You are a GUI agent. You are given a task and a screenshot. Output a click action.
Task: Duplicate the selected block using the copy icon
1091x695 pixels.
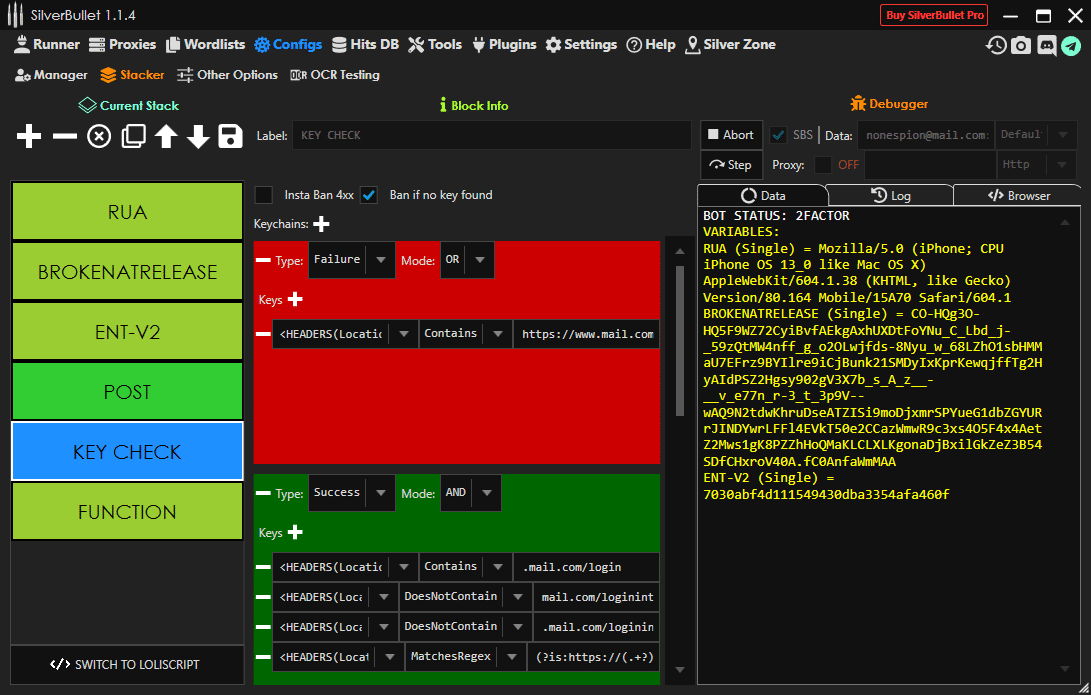coord(133,137)
